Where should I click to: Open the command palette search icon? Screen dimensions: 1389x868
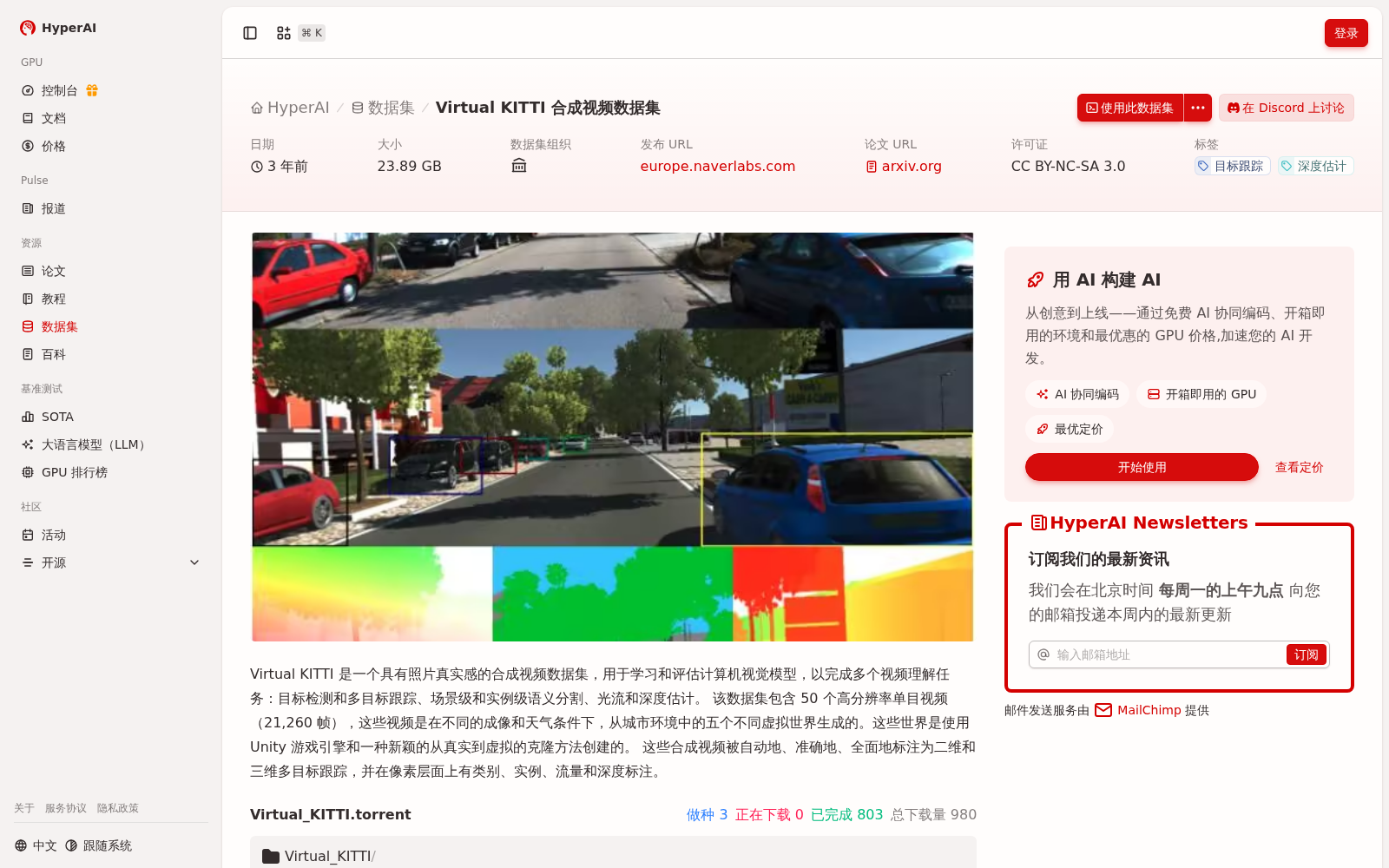[284, 33]
